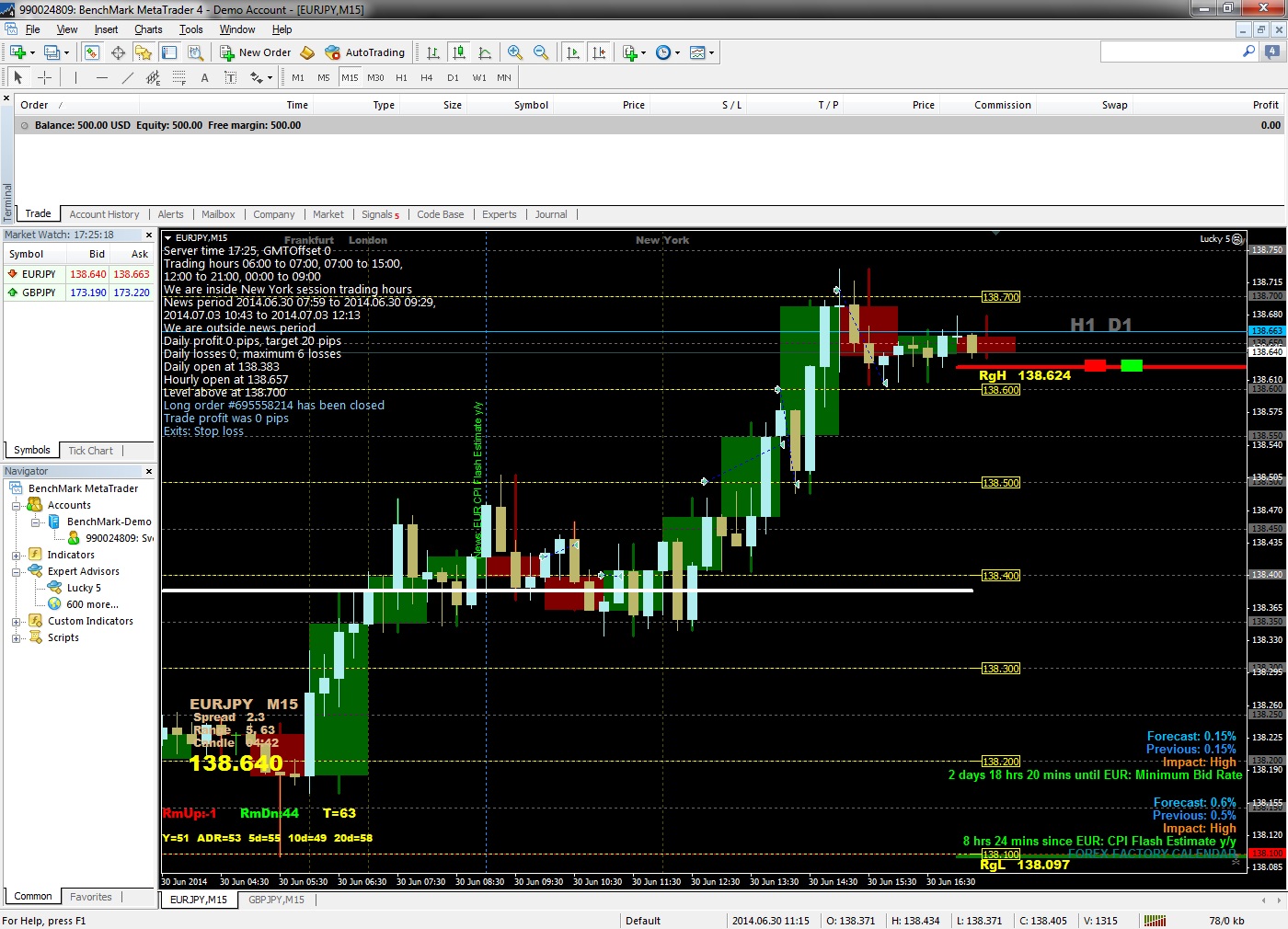Select the M15 timeframe button
This screenshot has height=929, width=1288.
tap(350, 77)
